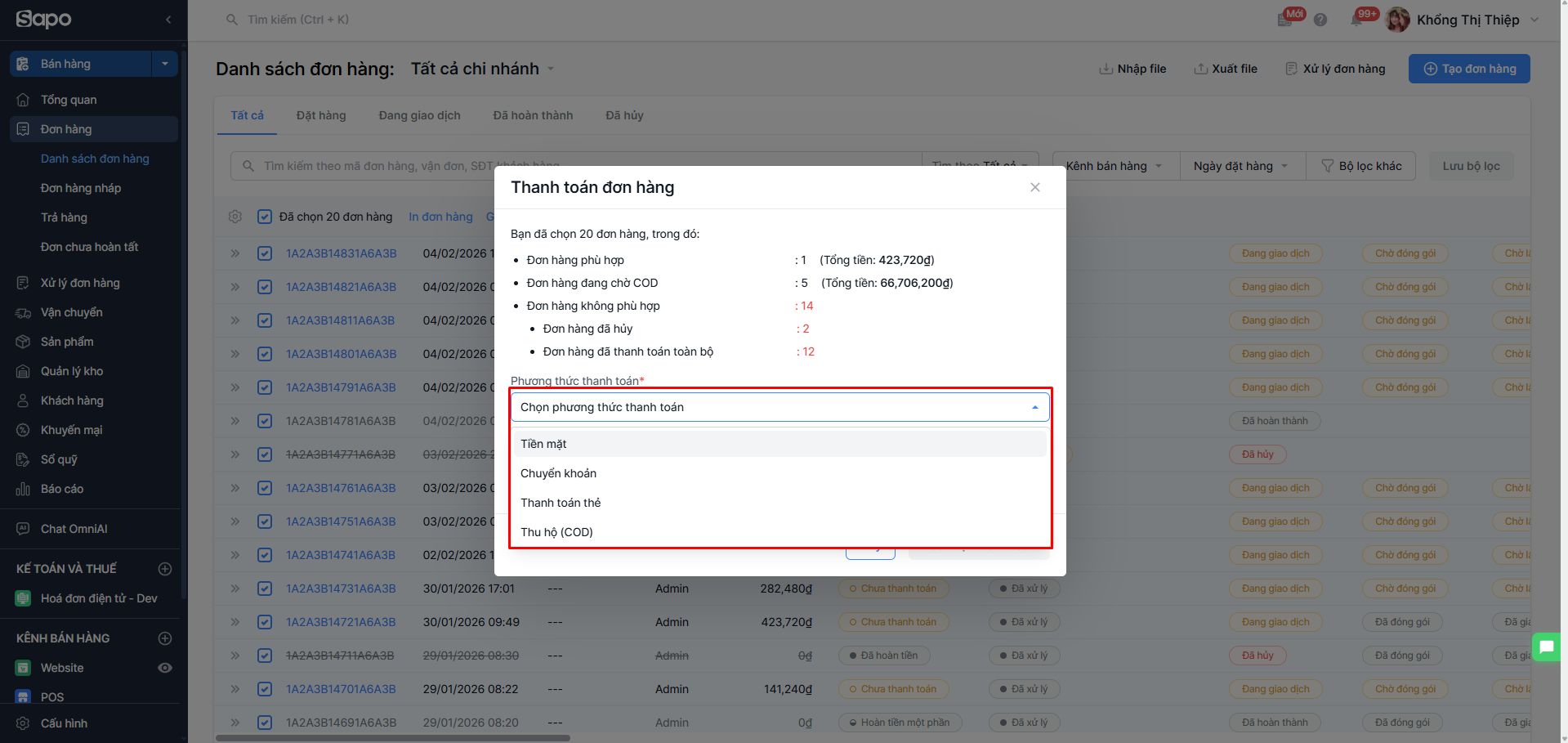
Task: Open the Bộ lọc khác filters
Action: point(1361,166)
